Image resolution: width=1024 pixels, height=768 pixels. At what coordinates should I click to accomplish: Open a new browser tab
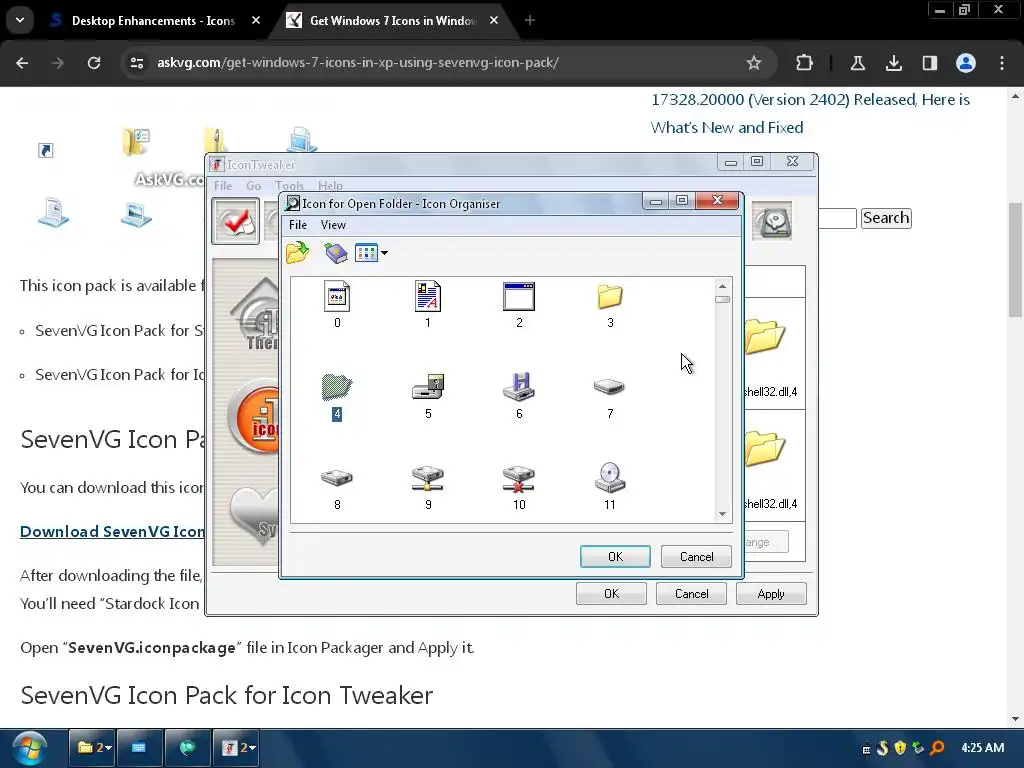(530, 21)
